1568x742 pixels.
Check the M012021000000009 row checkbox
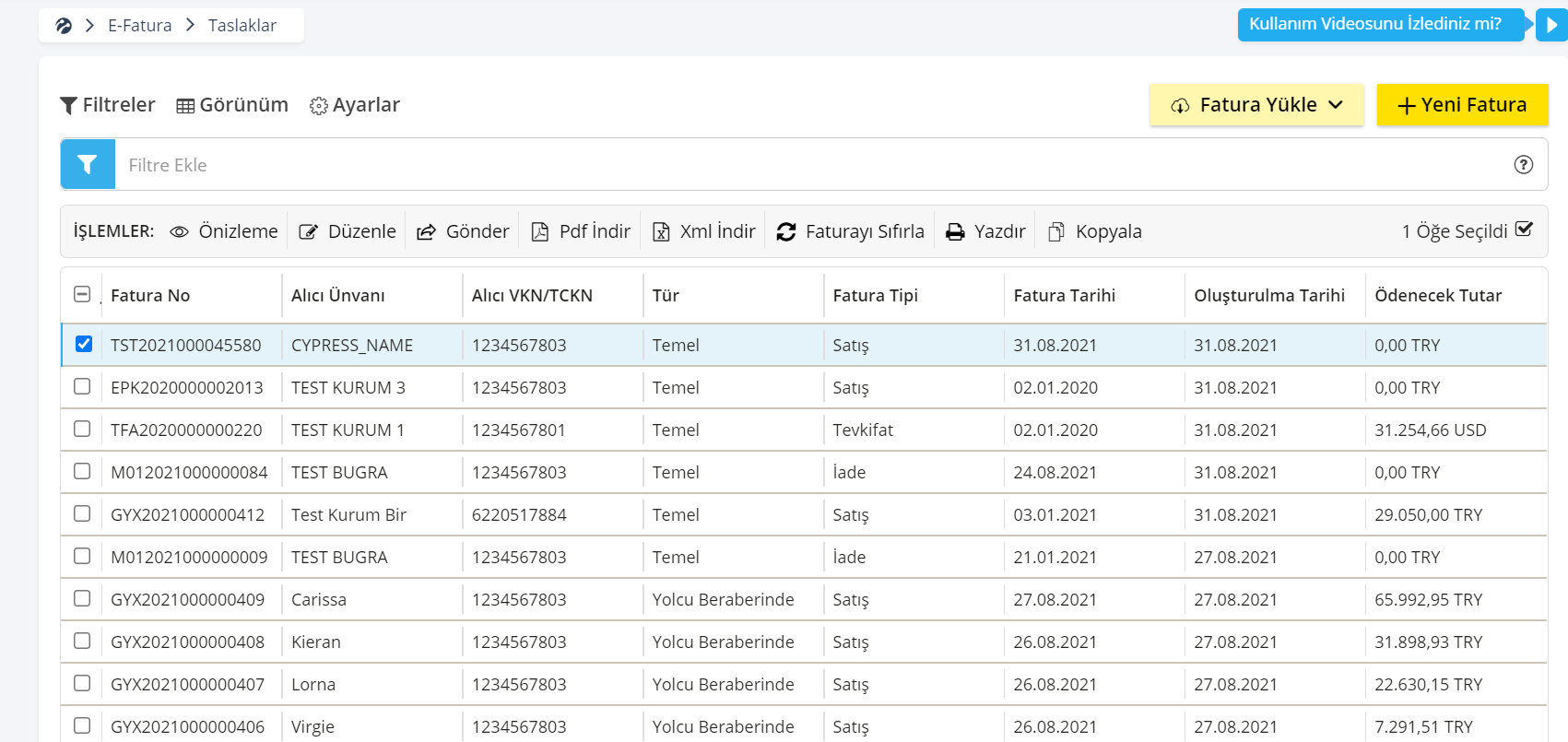tap(82, 556)
